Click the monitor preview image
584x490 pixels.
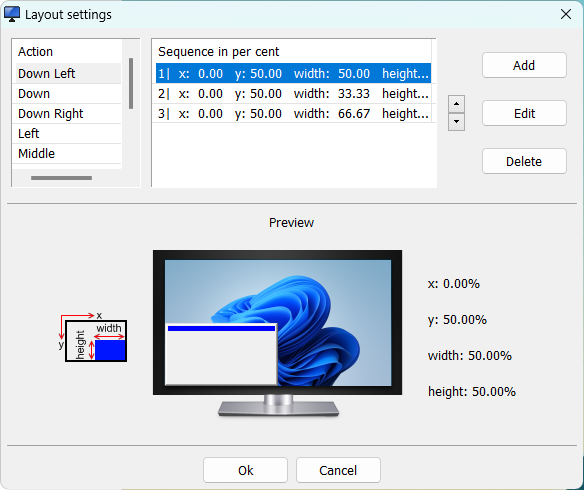pyautogui.click(x=278, y=333)
